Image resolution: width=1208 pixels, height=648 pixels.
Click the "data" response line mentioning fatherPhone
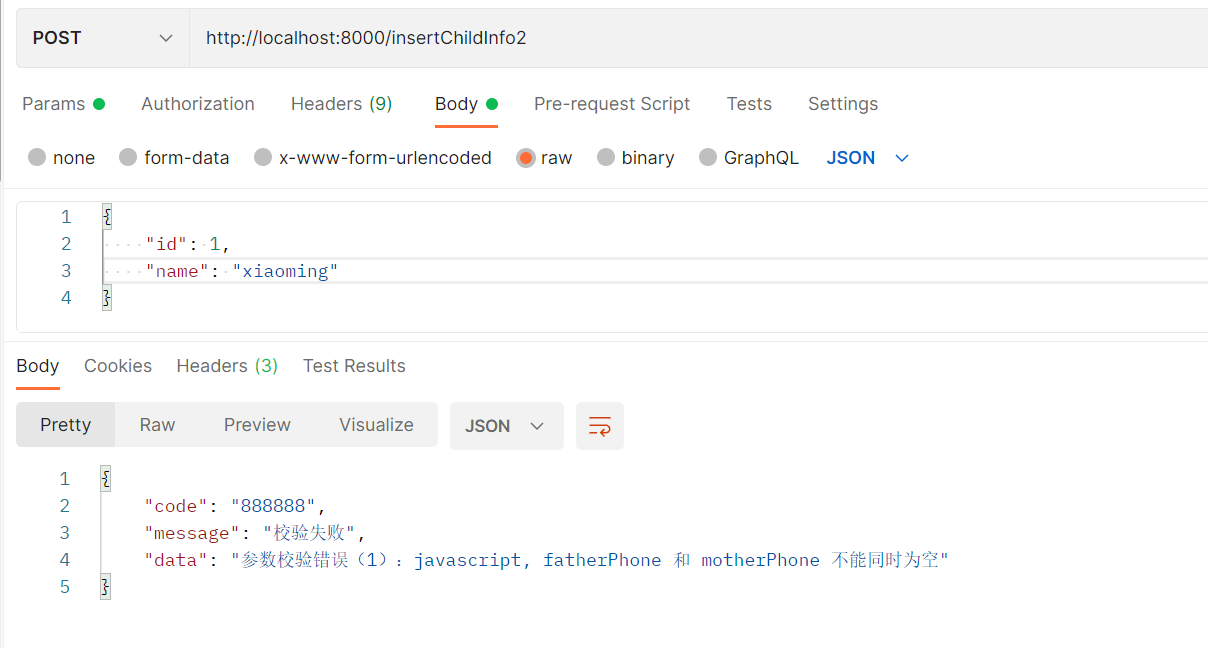click(x=546, y=560)
